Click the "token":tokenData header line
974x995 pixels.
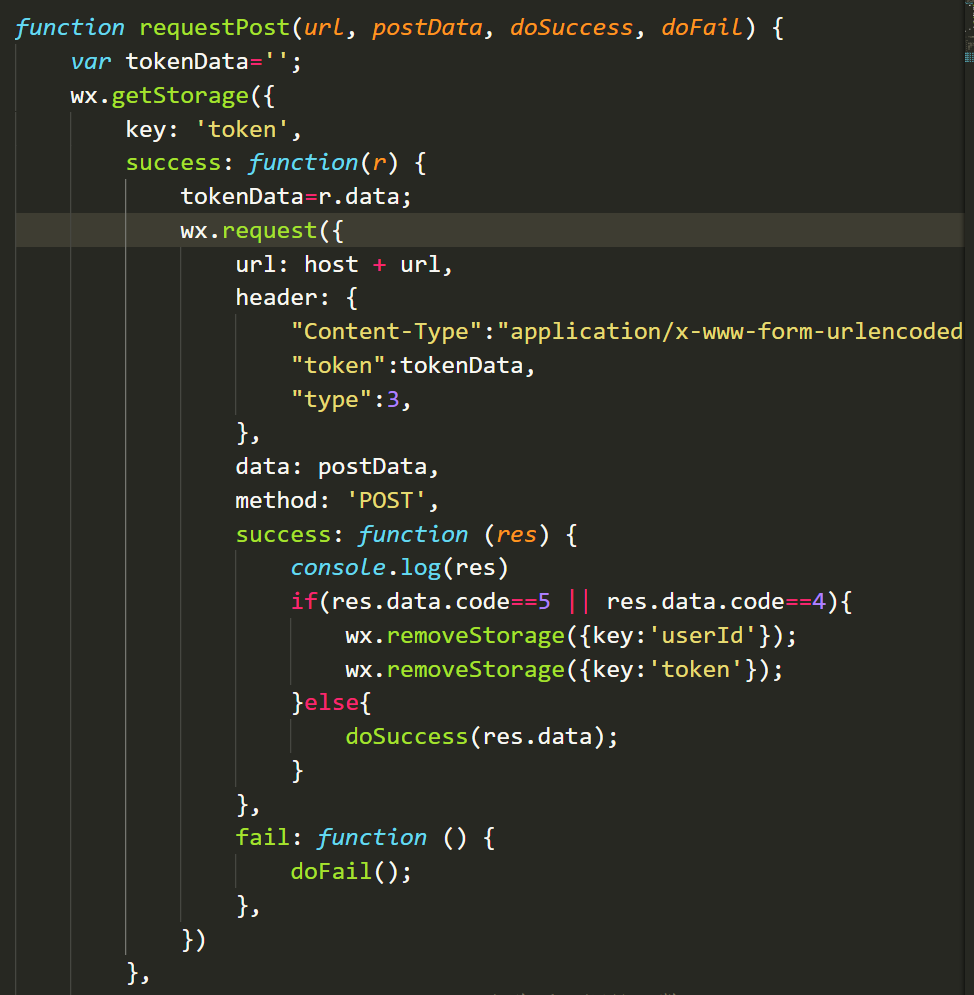point(412,366)
